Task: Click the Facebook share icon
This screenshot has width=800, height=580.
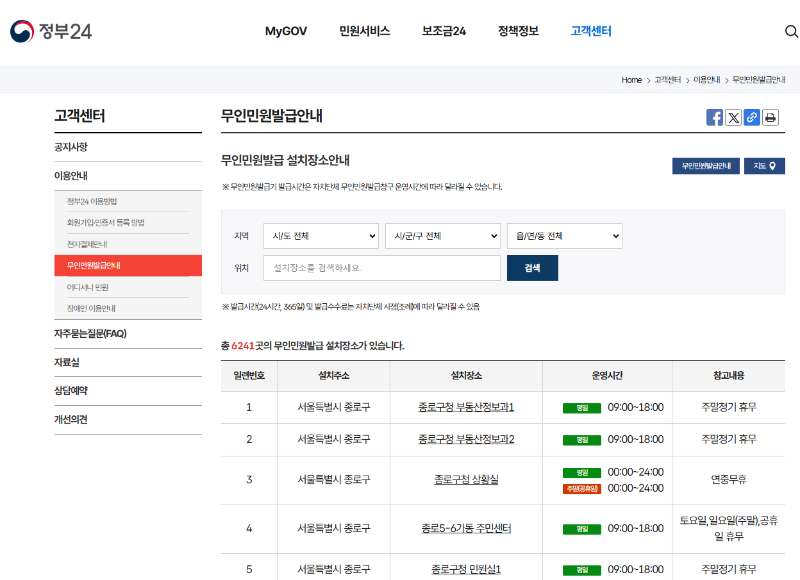Action: [x=714, y=117]
